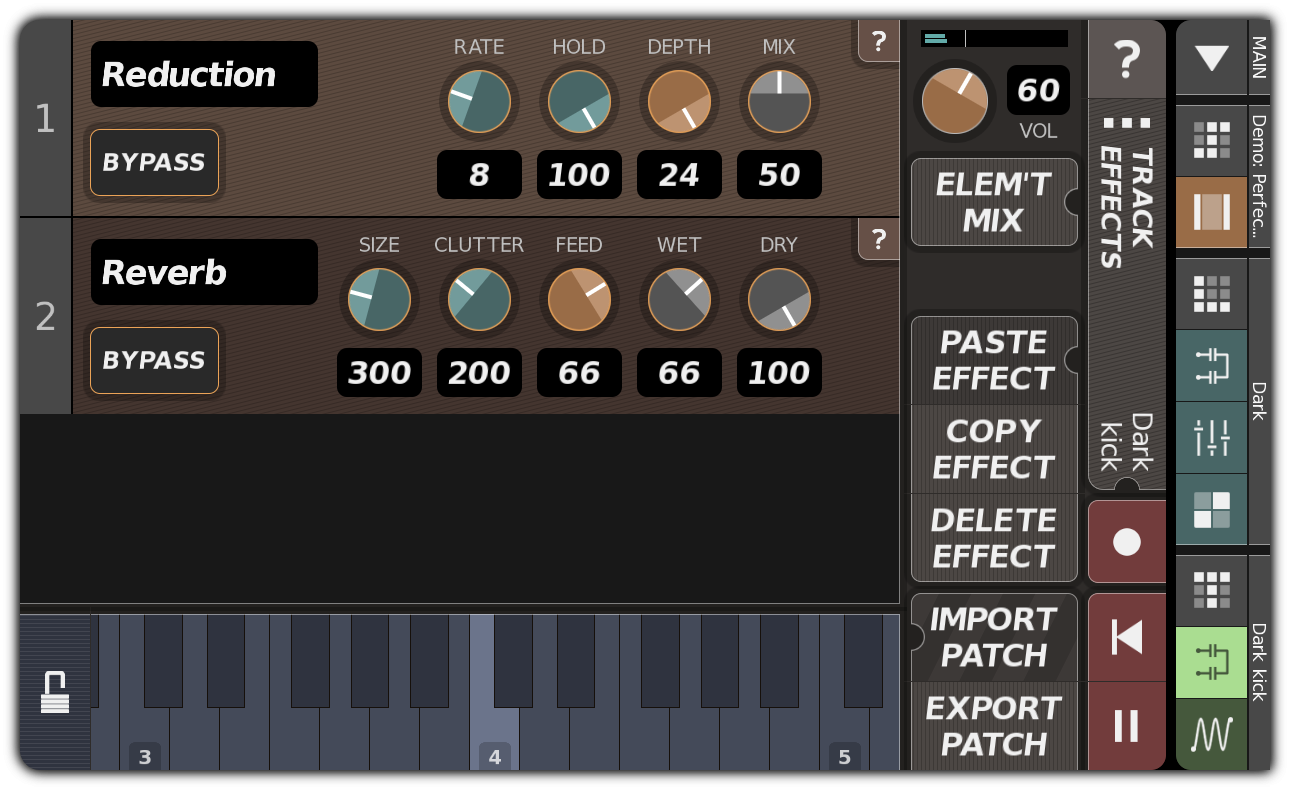Select the pads icon in the Dark section

(1211, 510)
